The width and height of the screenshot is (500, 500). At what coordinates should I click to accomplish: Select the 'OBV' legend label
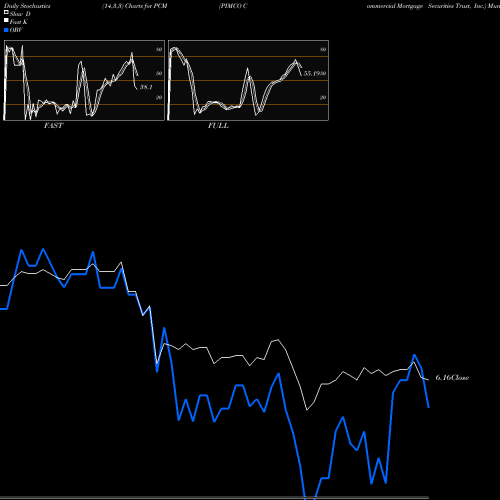(16, 30)
